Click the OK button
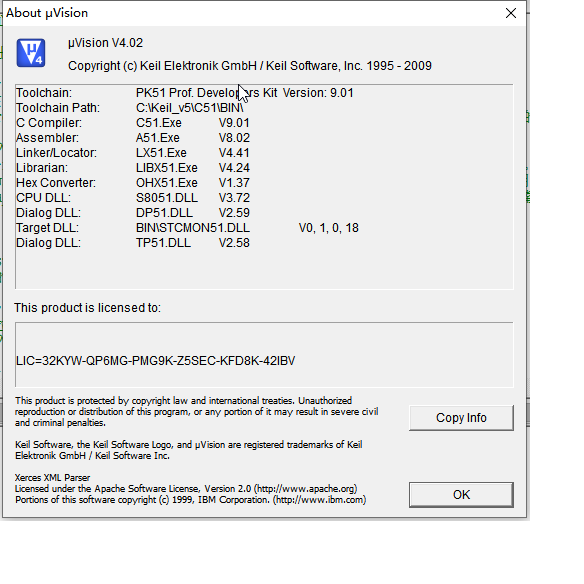Viewport: 584px width, 584px height. [461, 495]
